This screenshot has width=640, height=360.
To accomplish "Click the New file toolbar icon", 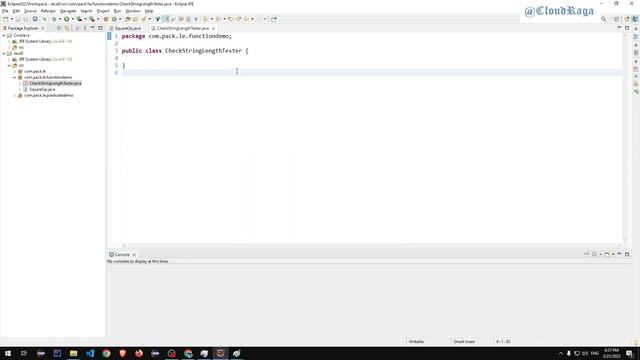I will click(5, 19).
